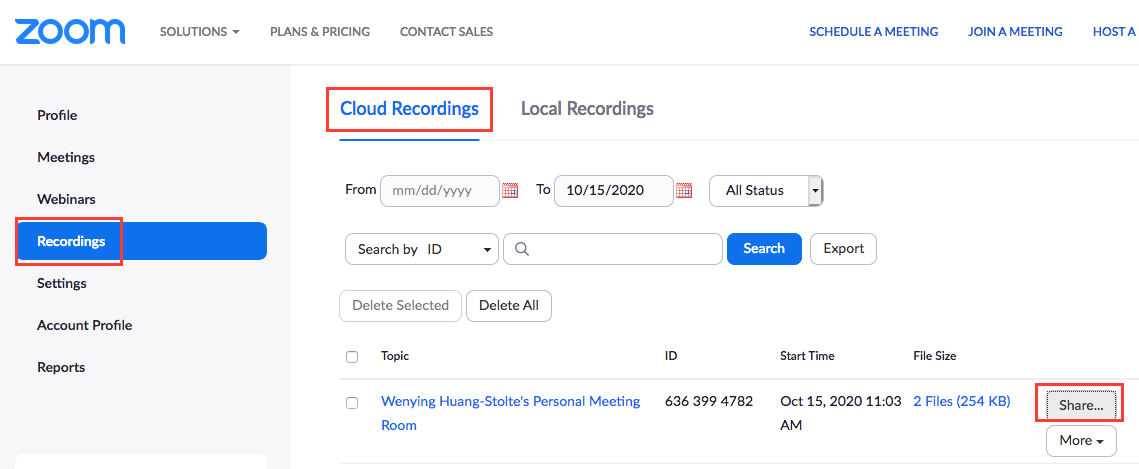Open the From date calendar icon
1139x469 pixels.
pyautogui.click(x=510, y=191)
